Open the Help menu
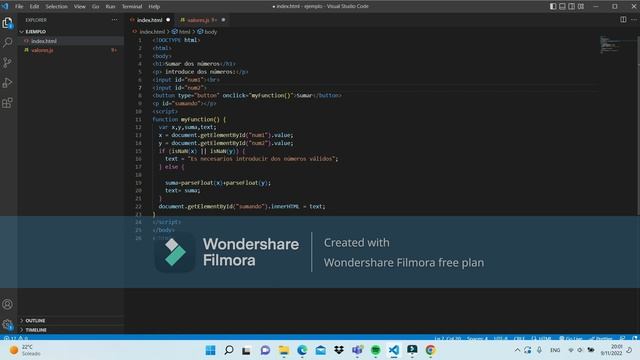 point(154,7)
